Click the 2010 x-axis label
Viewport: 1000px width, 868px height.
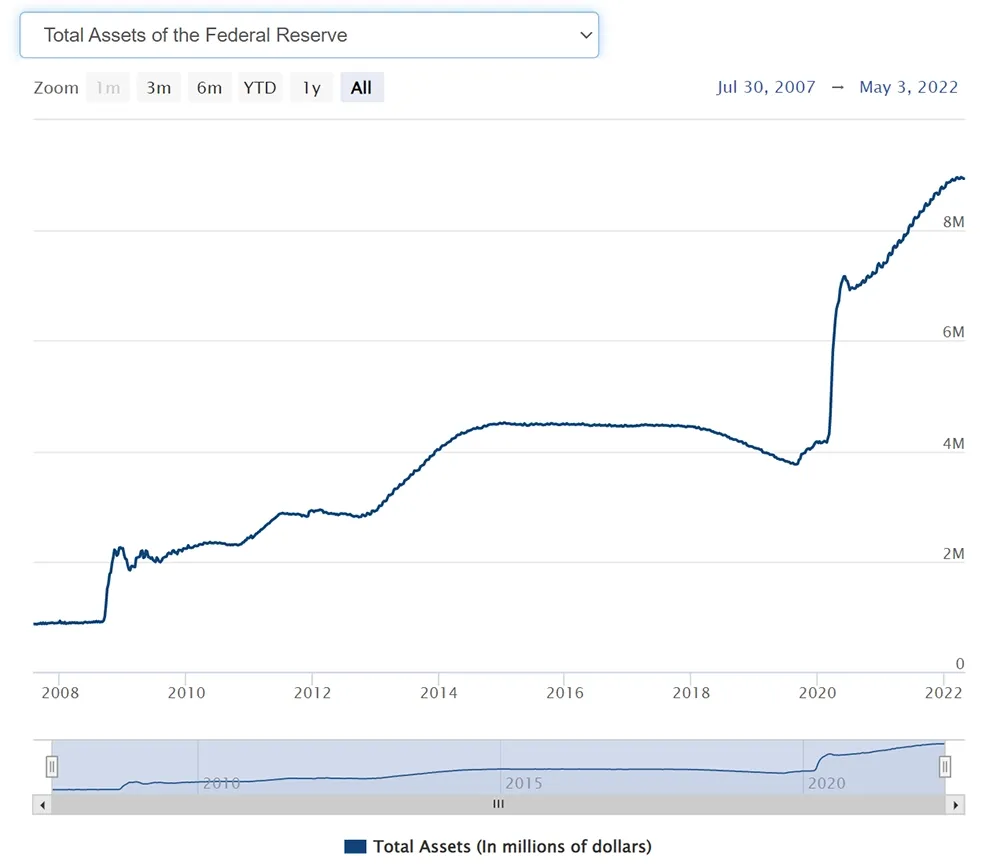[x=186, y=693]
